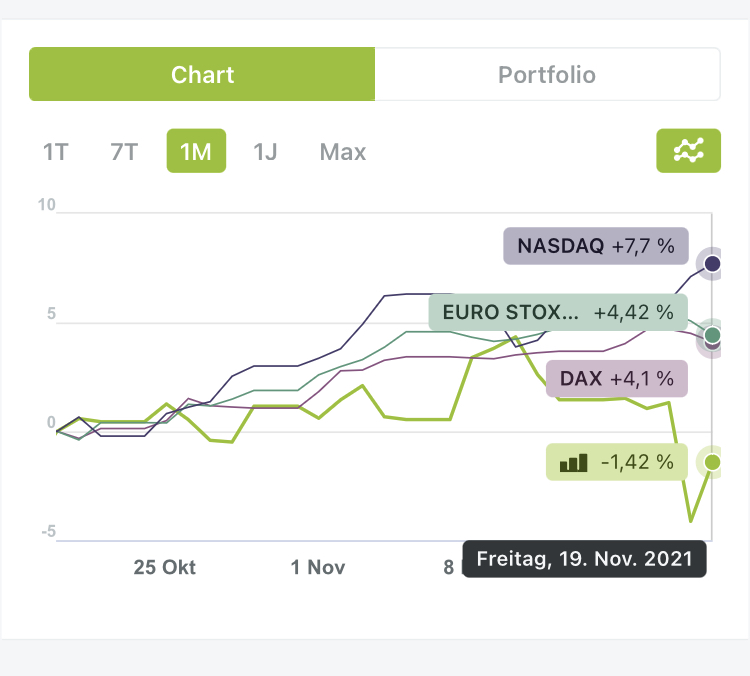Viewport: 750px width, 676px height.
Task: Click the 8 date axis label
Action: coord(449,568)
